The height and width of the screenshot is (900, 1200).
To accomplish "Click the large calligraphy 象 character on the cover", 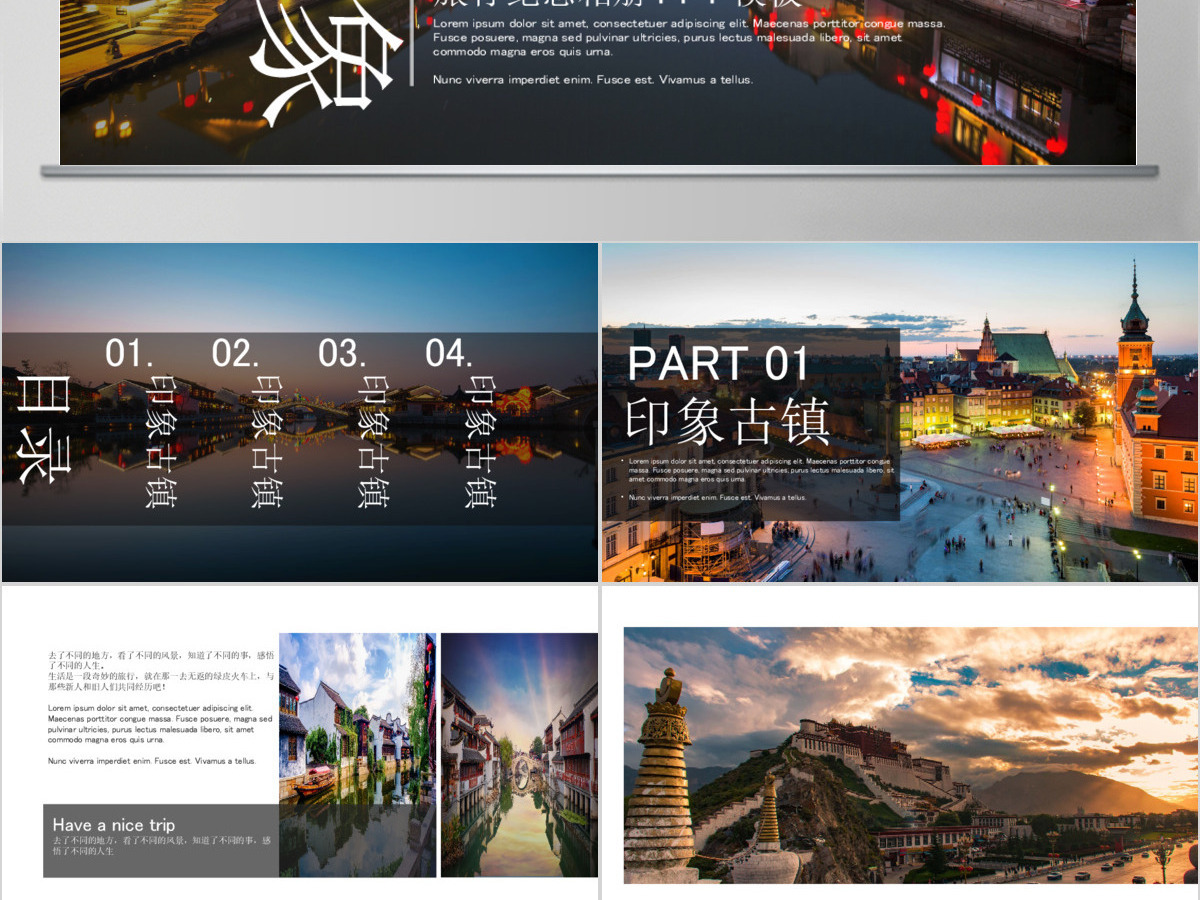I will coord(325,65).
